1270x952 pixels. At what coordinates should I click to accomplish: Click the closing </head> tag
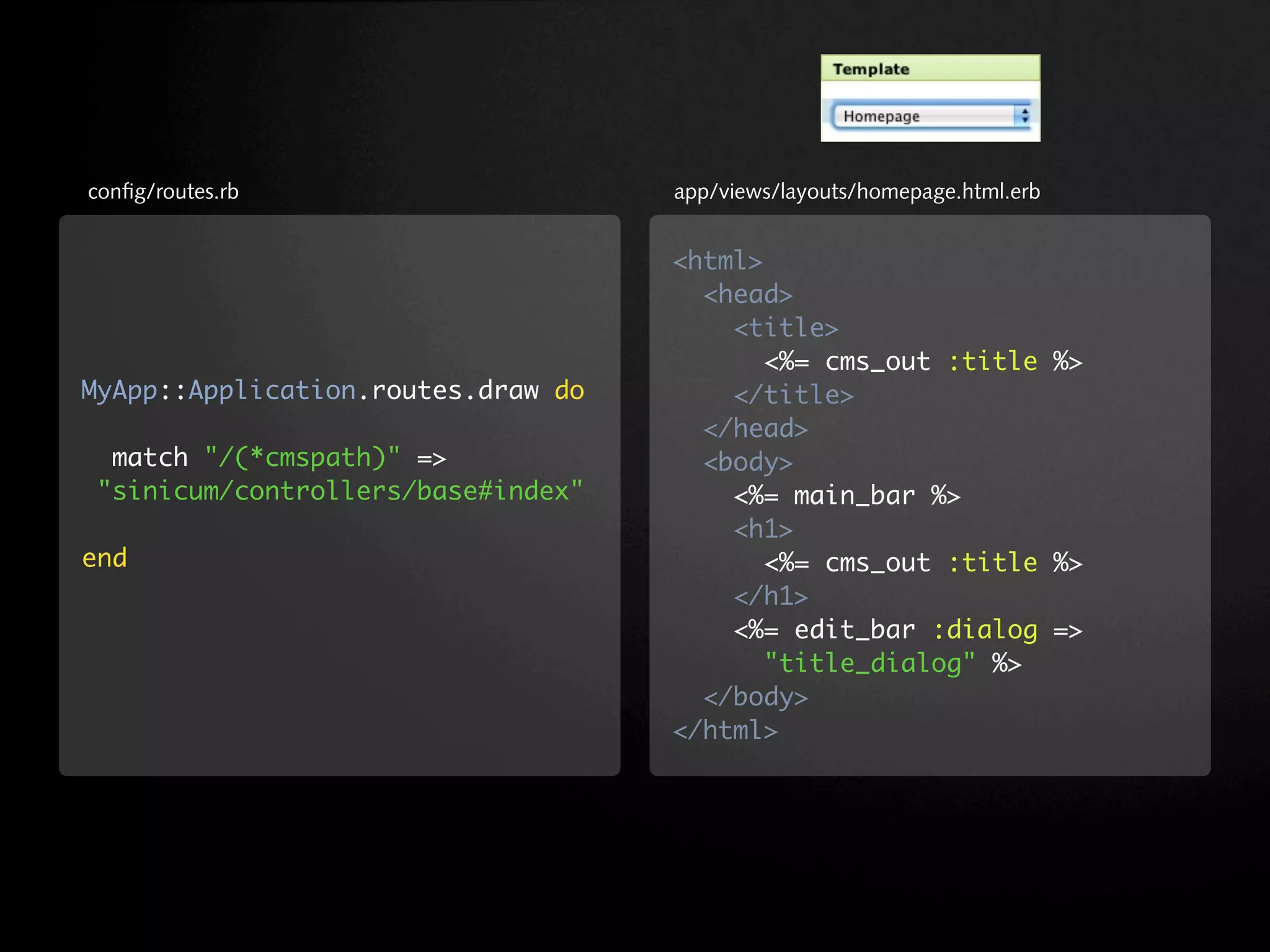click(755, 428)
